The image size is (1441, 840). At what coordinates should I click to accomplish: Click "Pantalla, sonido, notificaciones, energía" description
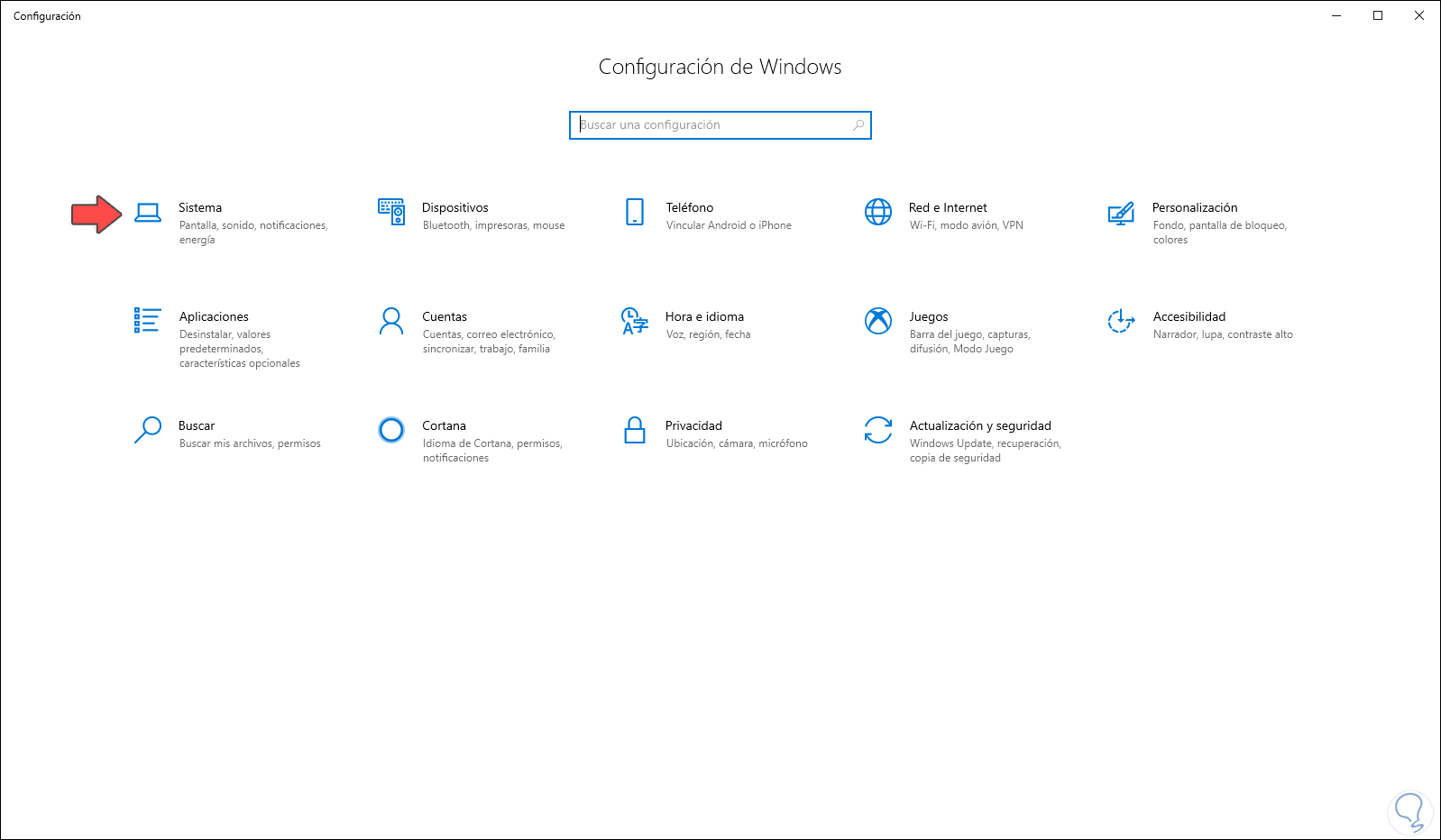(x=253, y=233)
